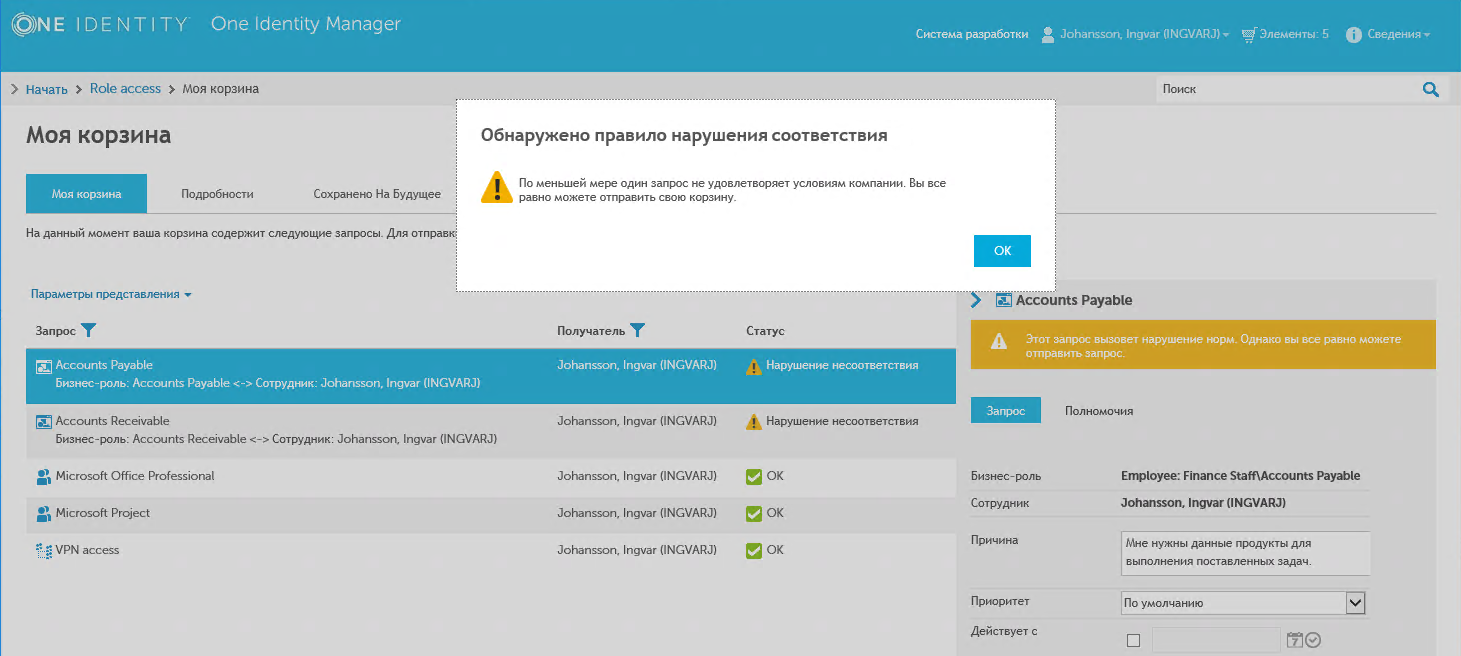Click the role icon in the Accounts Payable details header
This screenshot has height=656, width=1461.
point(1004,300)
